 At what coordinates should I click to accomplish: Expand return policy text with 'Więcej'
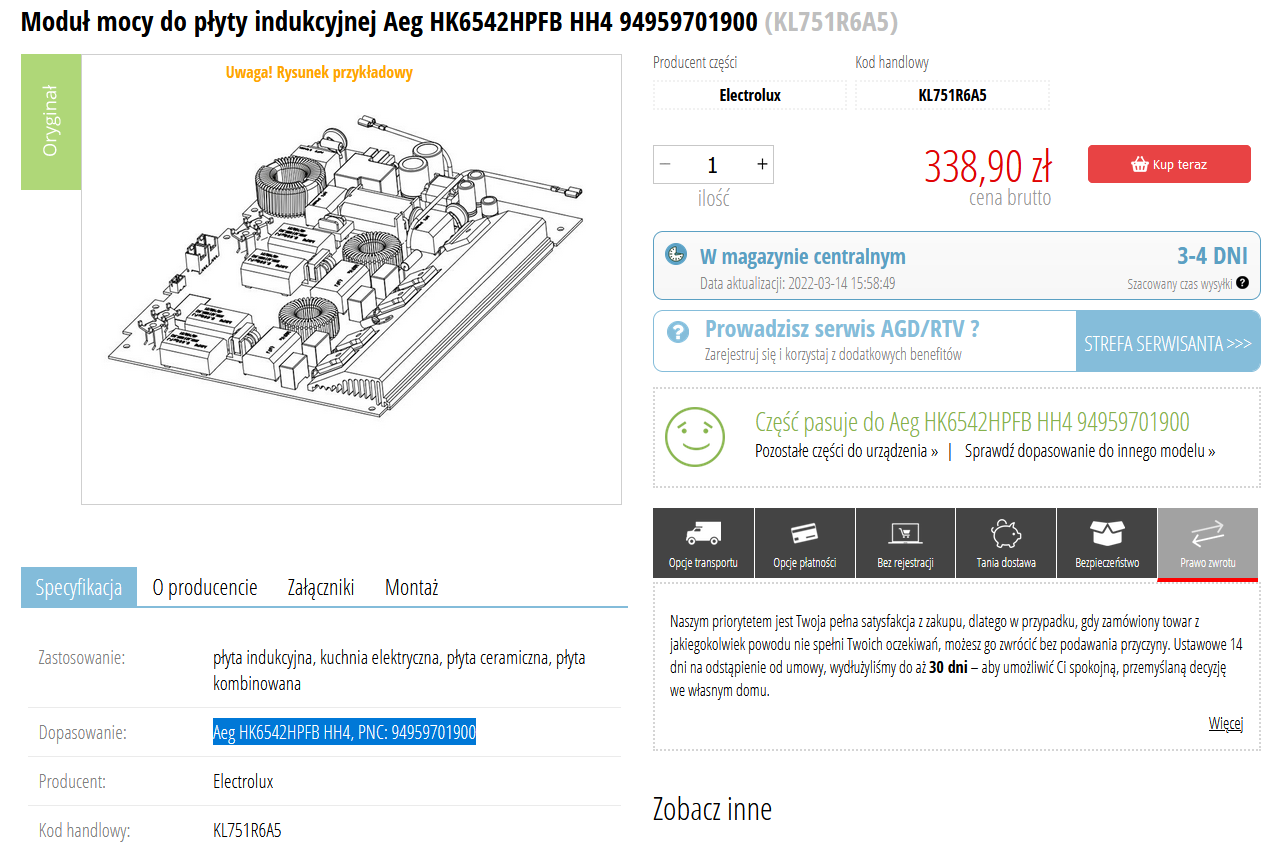pos(1225,723)
